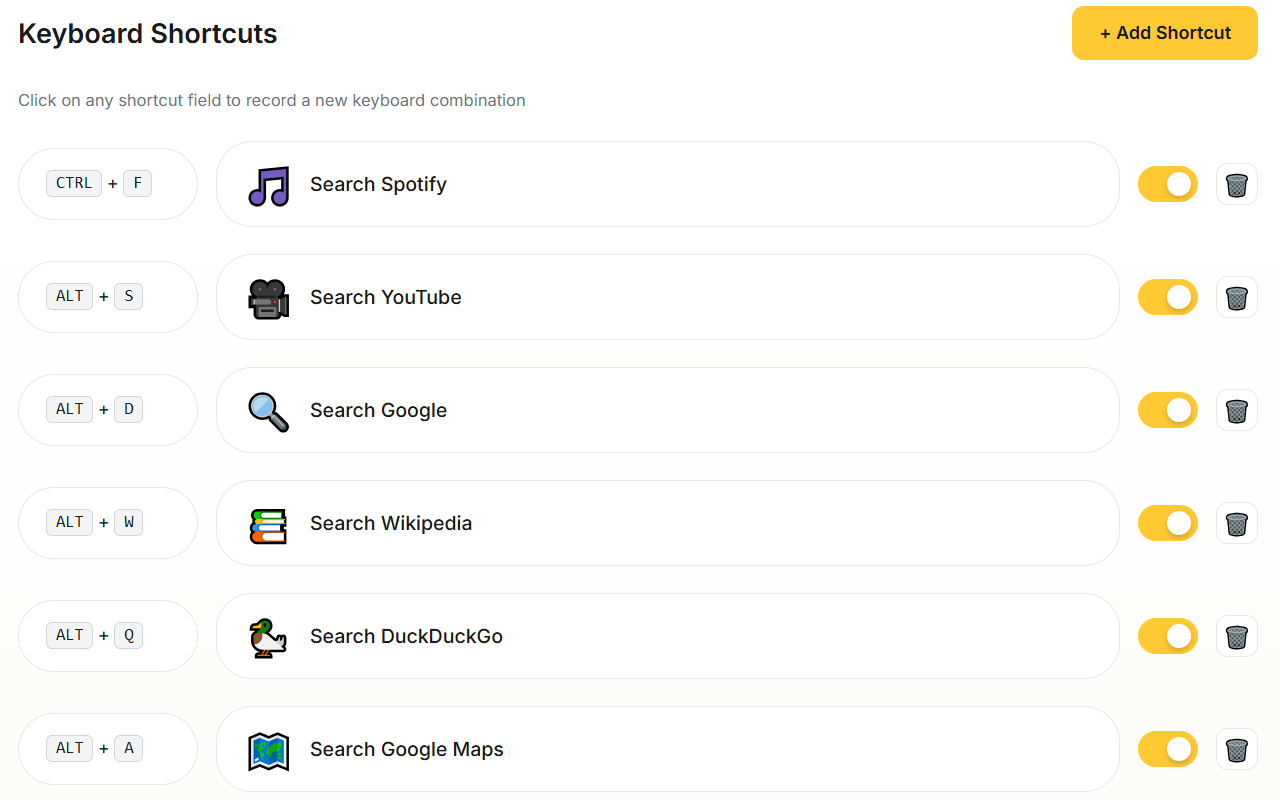
Task: Turn off the Search Google toggle
Action: click(x=1168, y=410)
